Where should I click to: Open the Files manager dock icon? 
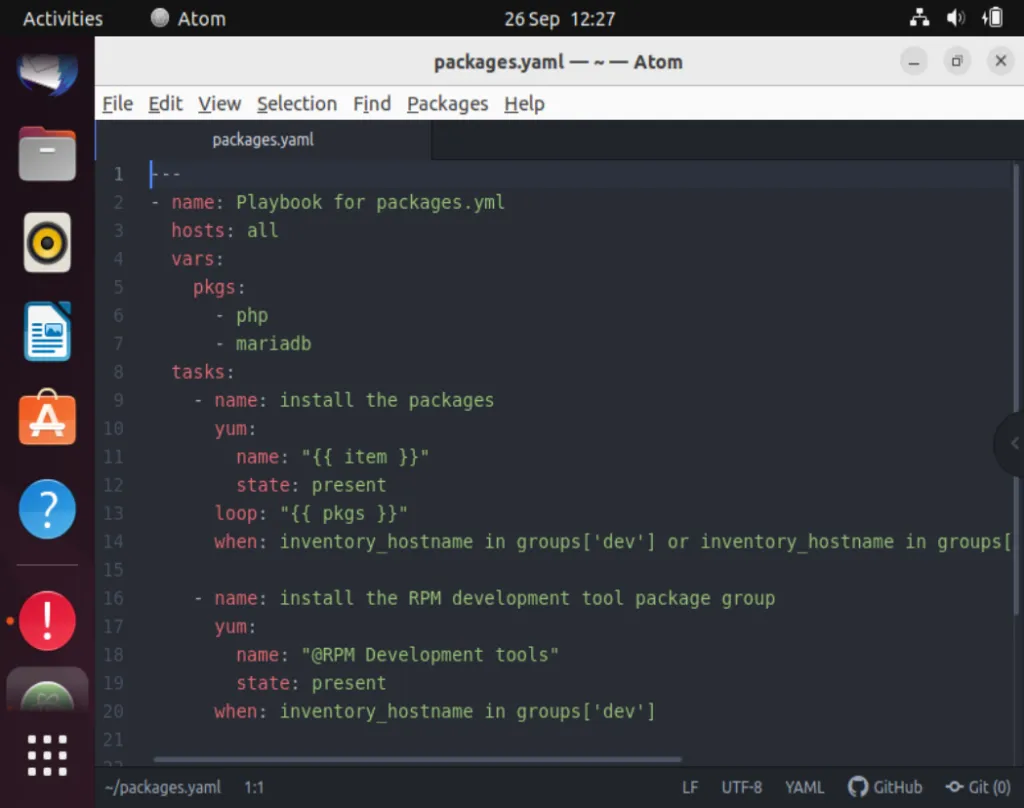click(47, 154)
